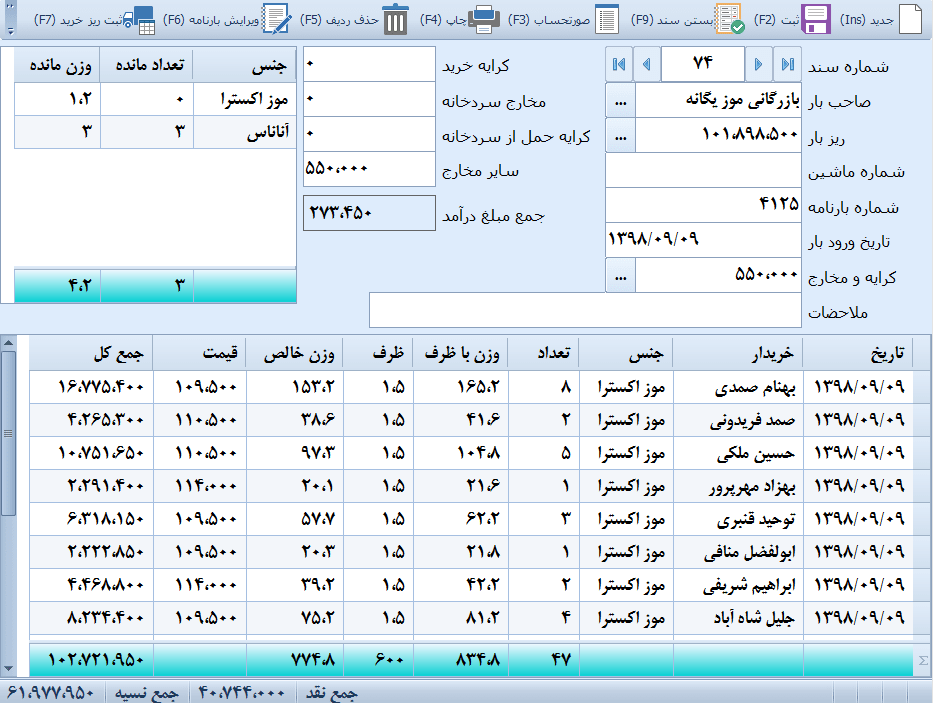Click the New (جدید) document icon
Image resolution: width=933 pixels, height=703 pixels.
click(x=909, y=19)
